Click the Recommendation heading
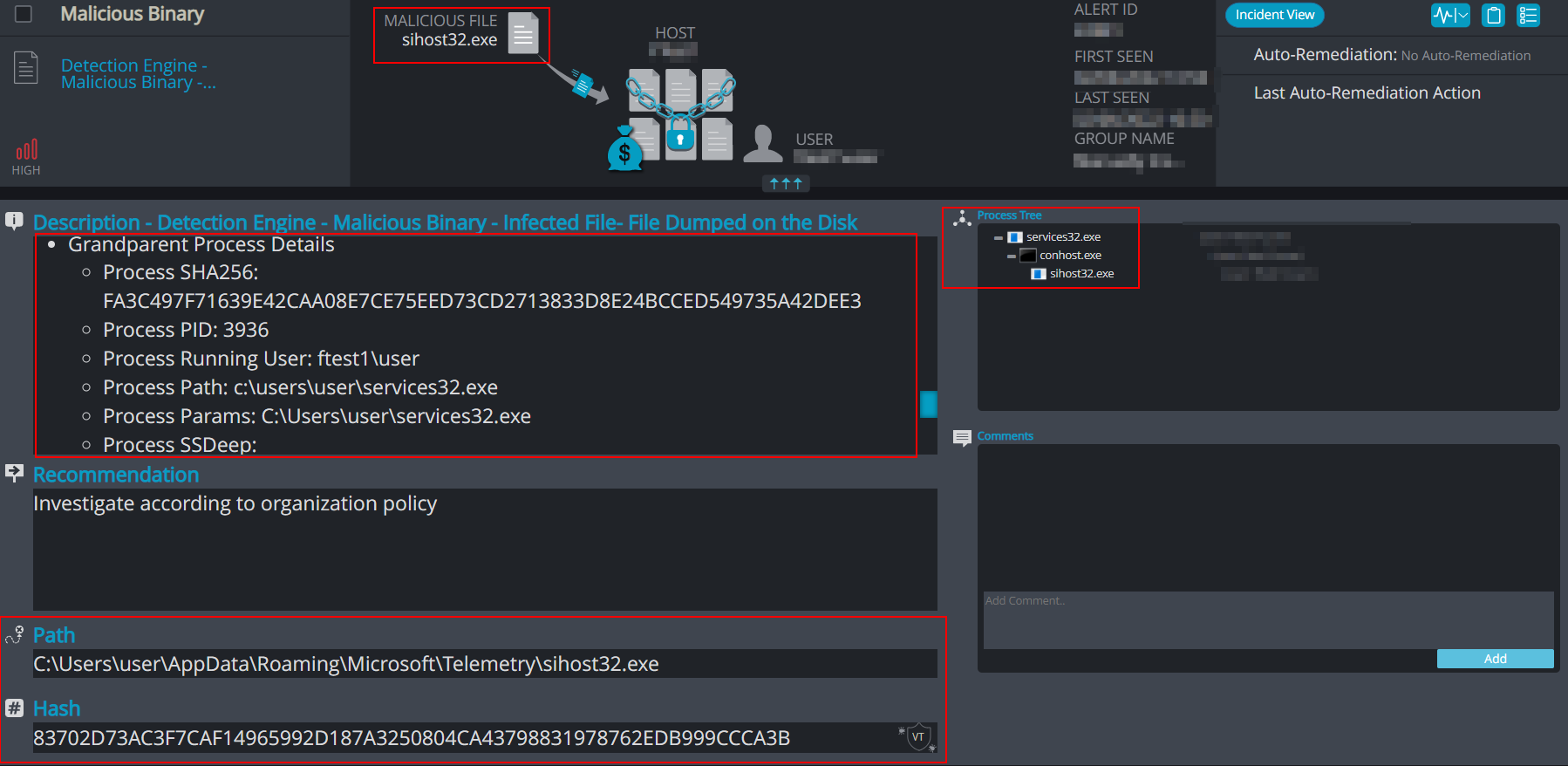This screenshot has height=766, width=1568. click(116, 475)
